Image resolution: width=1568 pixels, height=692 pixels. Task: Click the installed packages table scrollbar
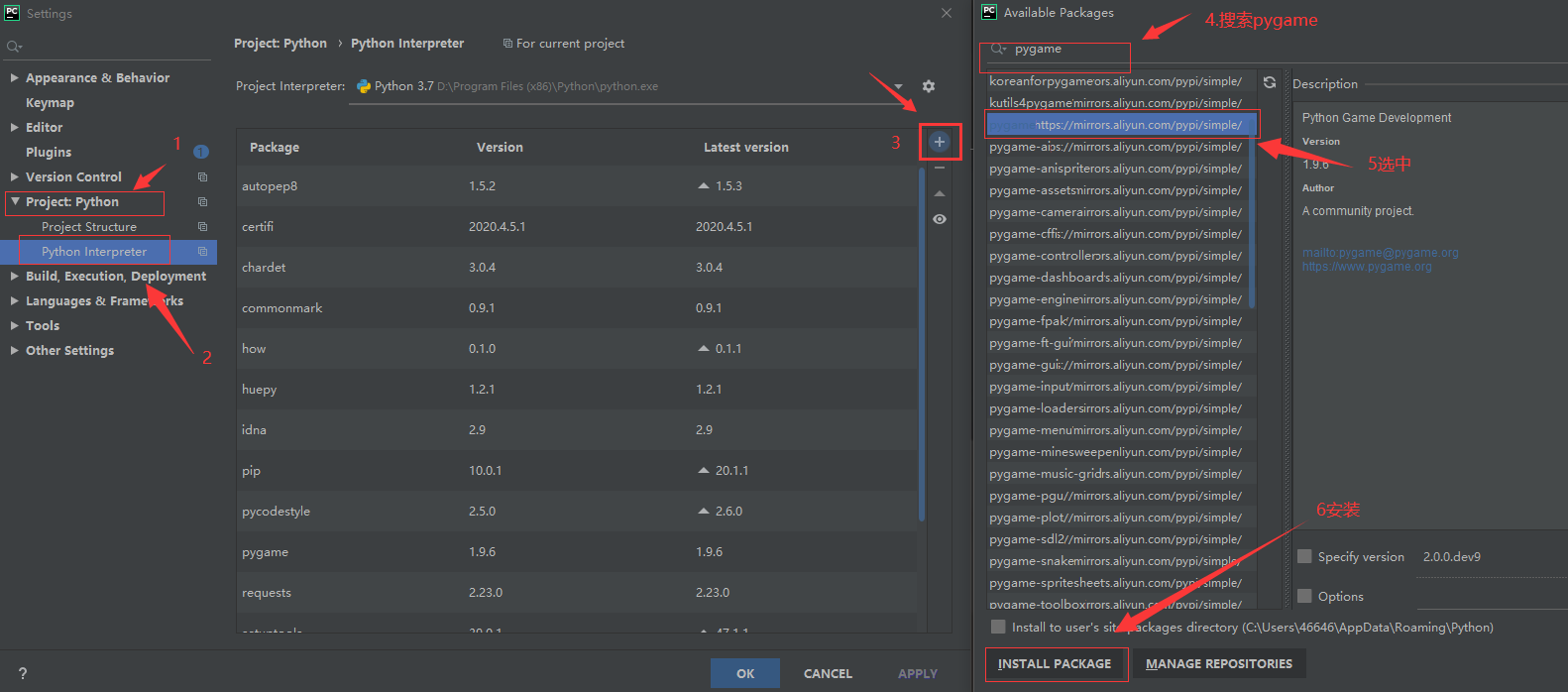pos(922,344)
